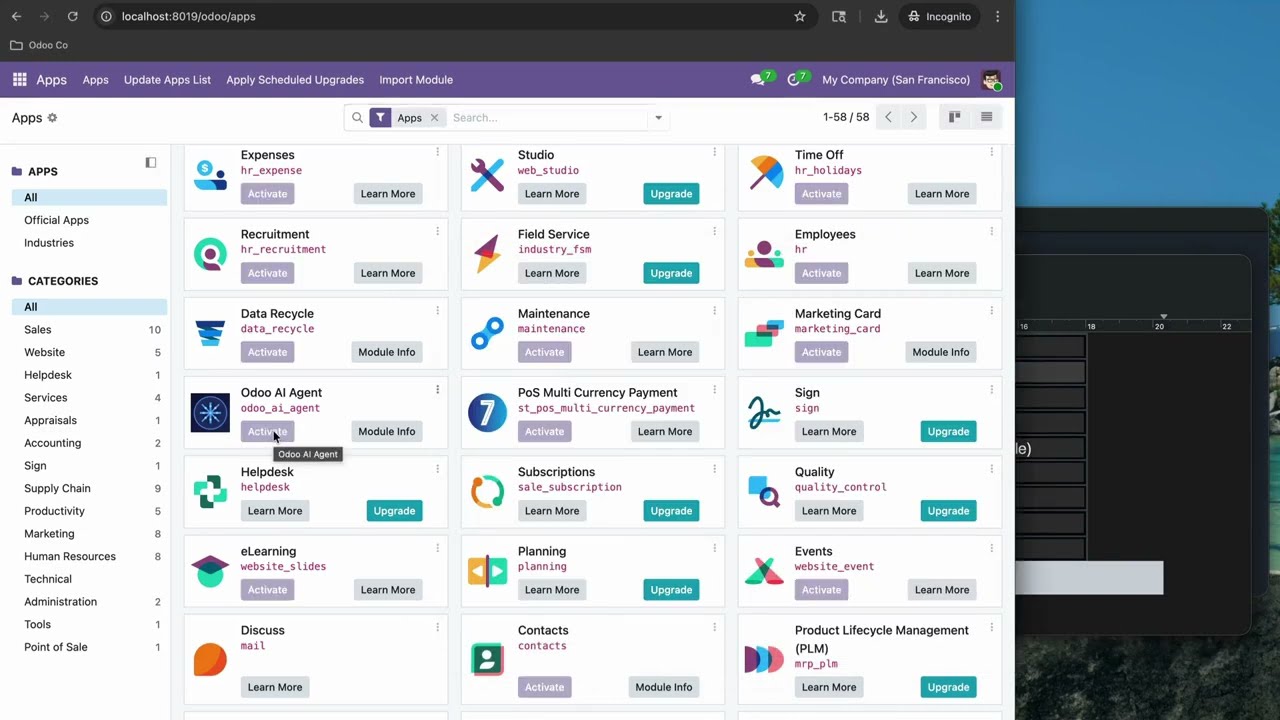The height and width of the screenshot is (720, 1280).
Task: Click the Apps settings gear icon
Action: pos(52,118)
